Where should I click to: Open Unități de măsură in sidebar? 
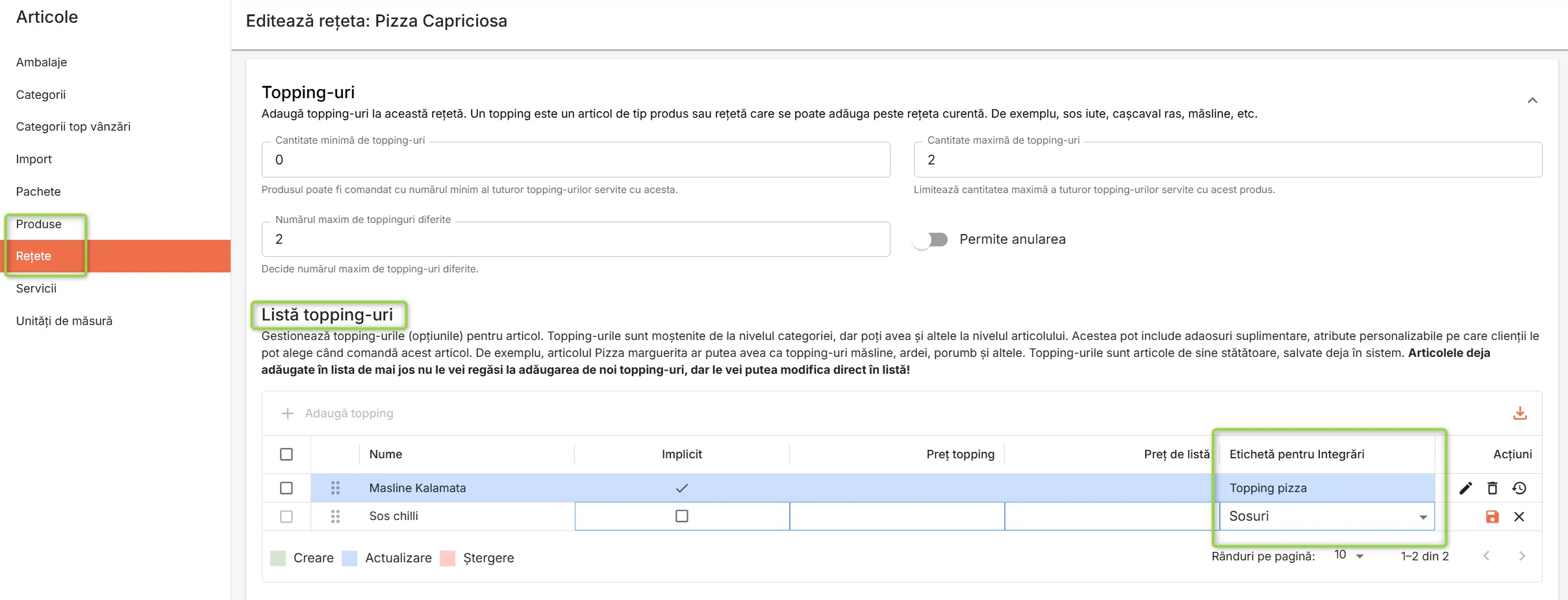pos(64,321)
